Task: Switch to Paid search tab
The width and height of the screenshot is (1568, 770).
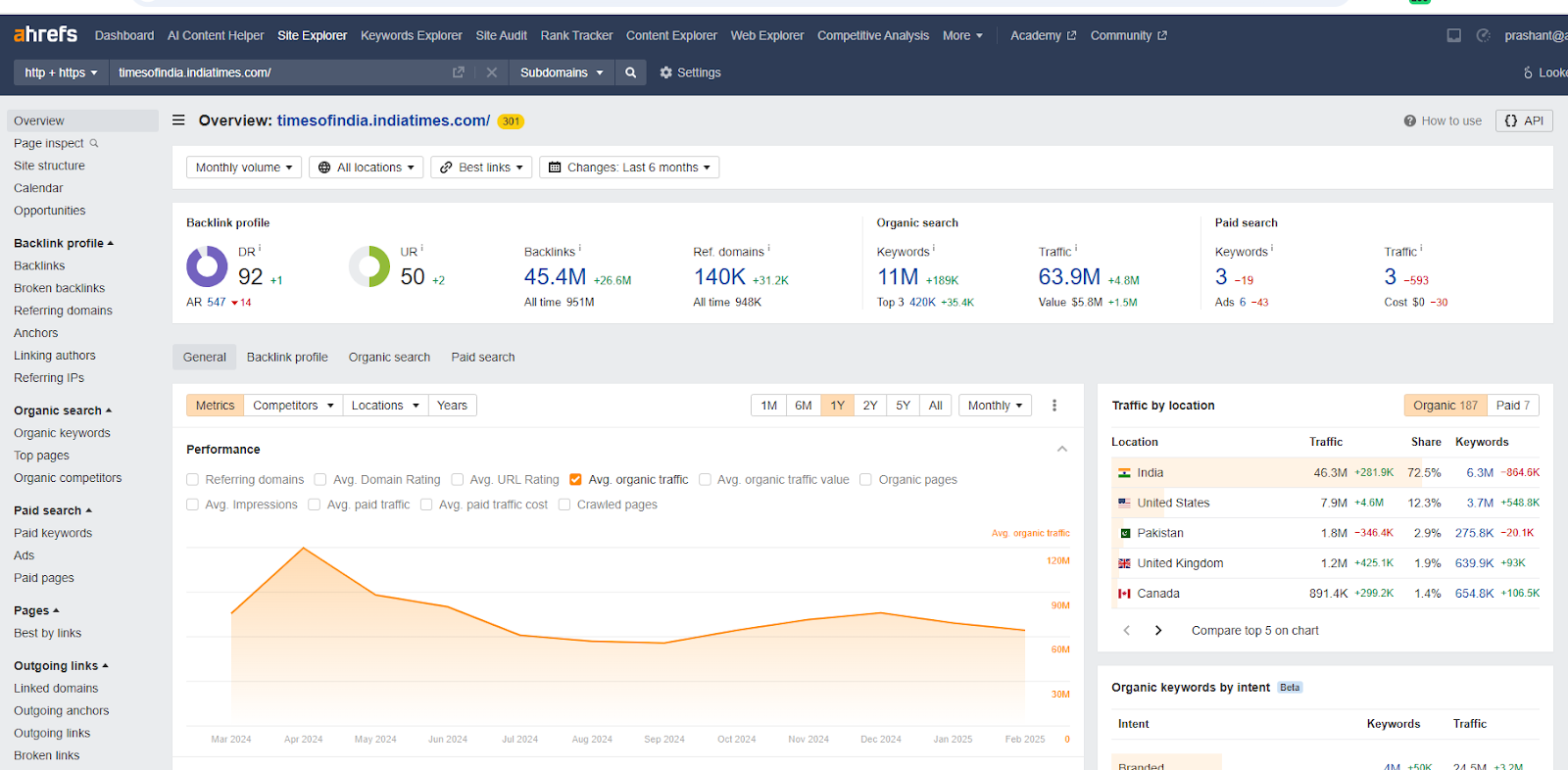Action: coord(483,358)
